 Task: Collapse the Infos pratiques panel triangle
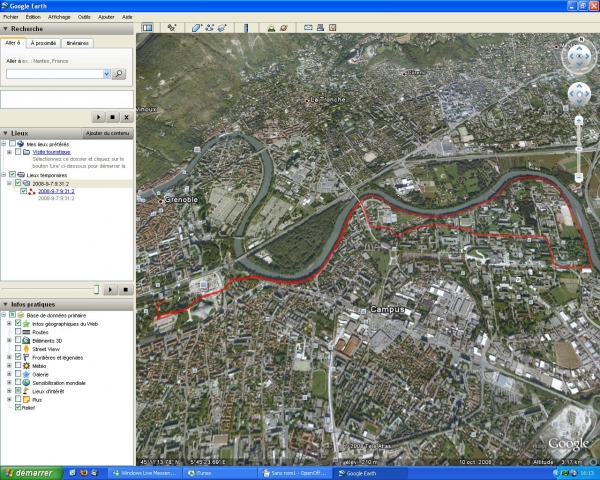tap(5, 304)
